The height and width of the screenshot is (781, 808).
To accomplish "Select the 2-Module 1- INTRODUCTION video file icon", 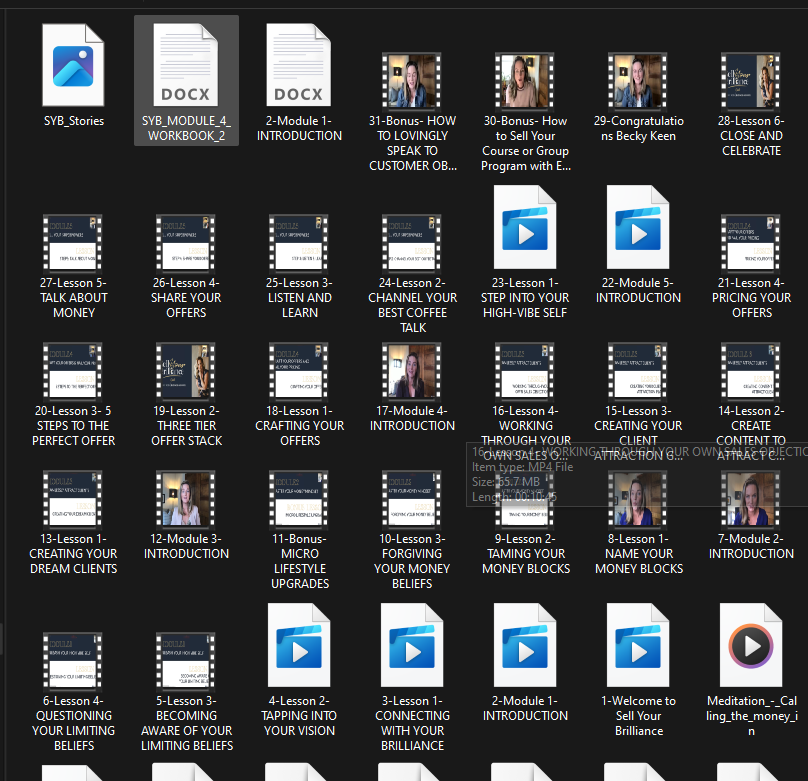I will [x=525, y=646].
